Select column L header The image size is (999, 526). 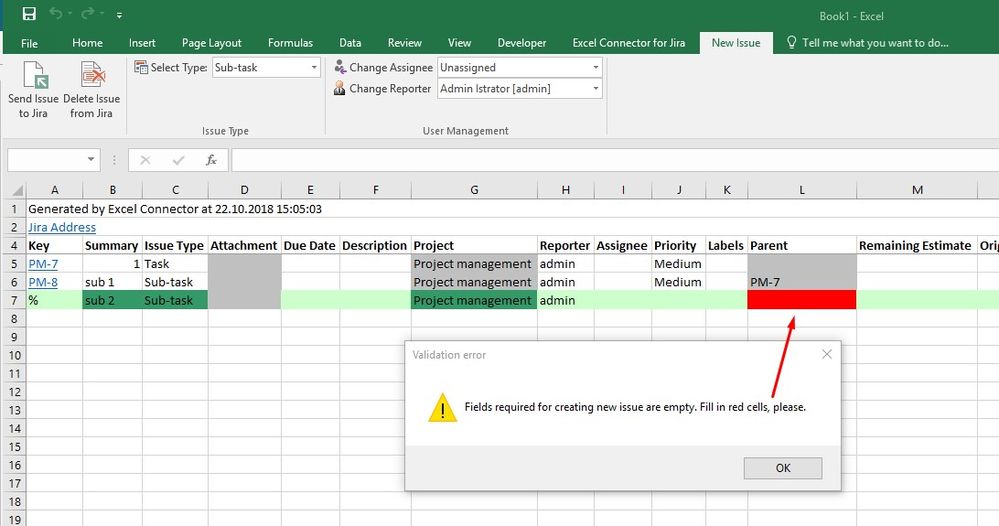pos(801,190)
